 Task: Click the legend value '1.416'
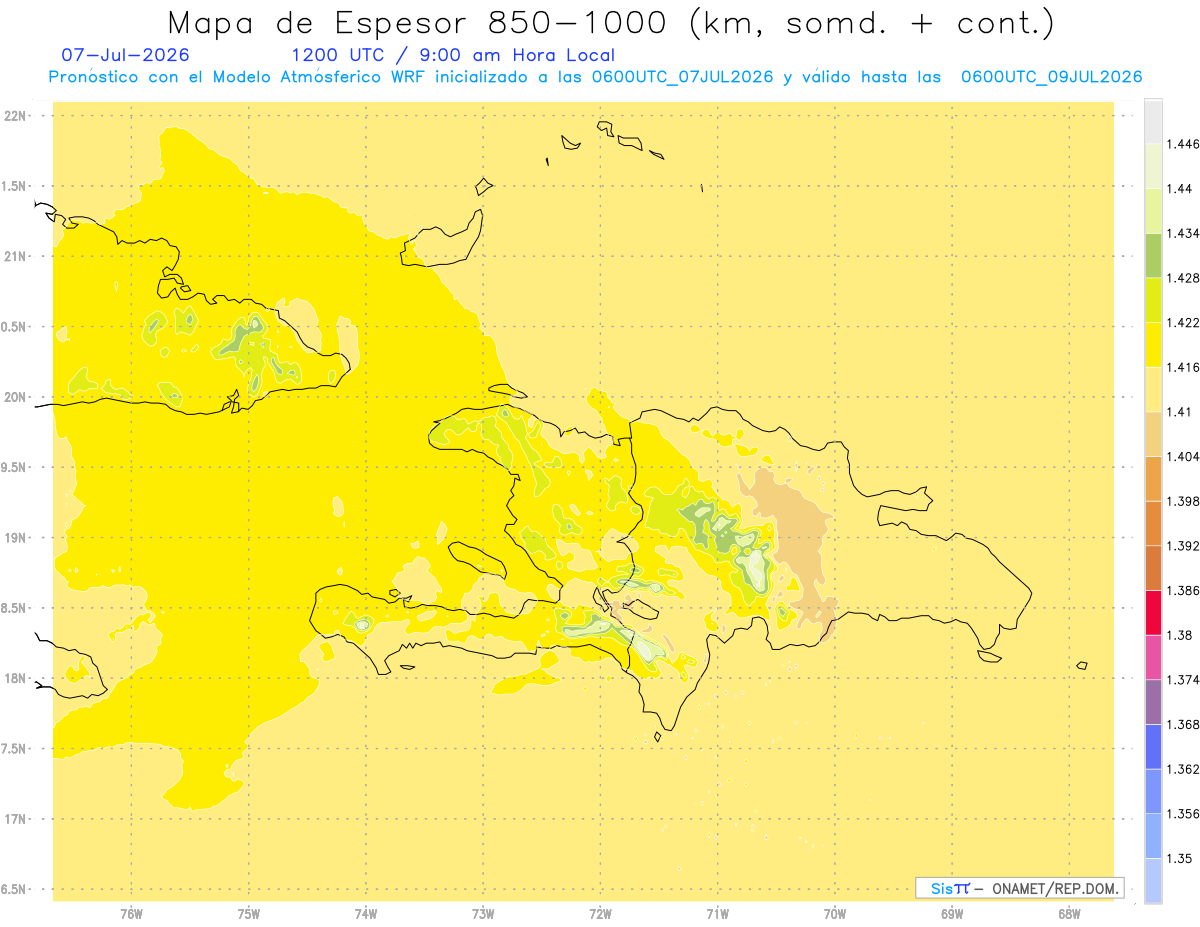[1183, 367]
